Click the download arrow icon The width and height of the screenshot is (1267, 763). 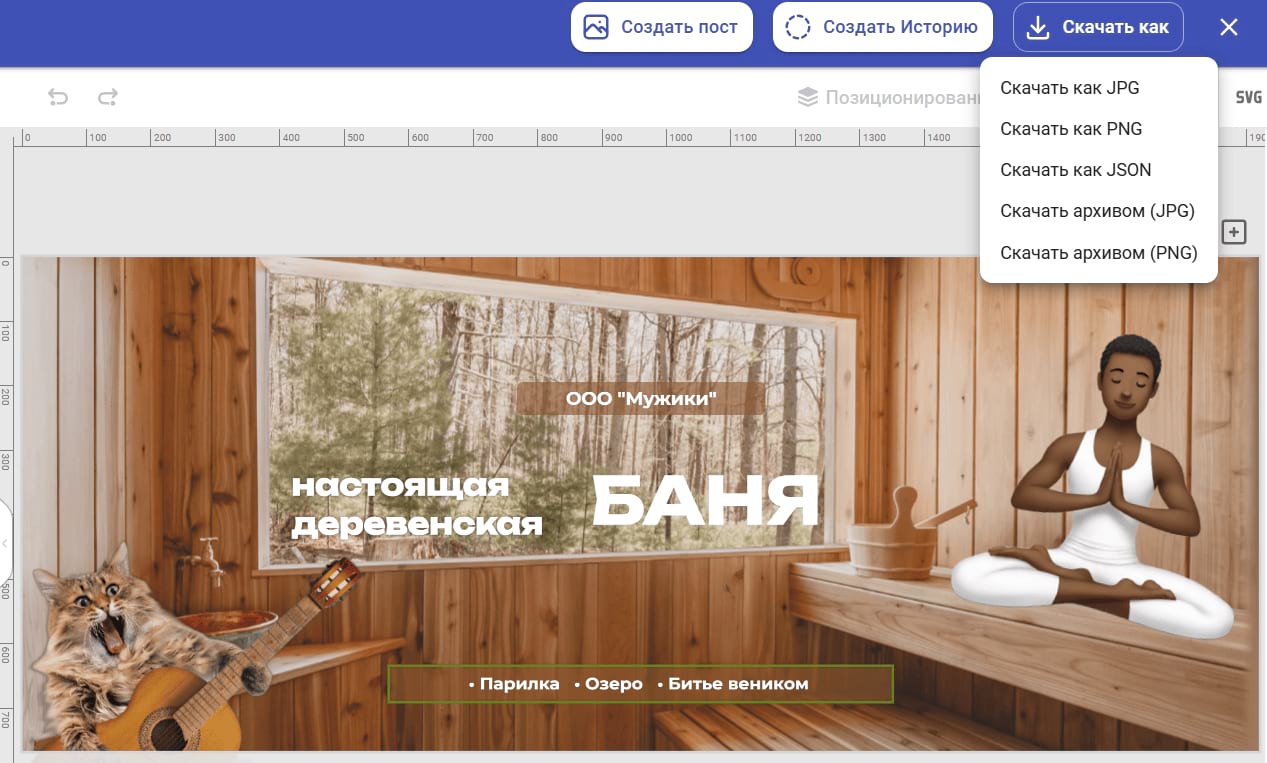(x=1038, y=27)
